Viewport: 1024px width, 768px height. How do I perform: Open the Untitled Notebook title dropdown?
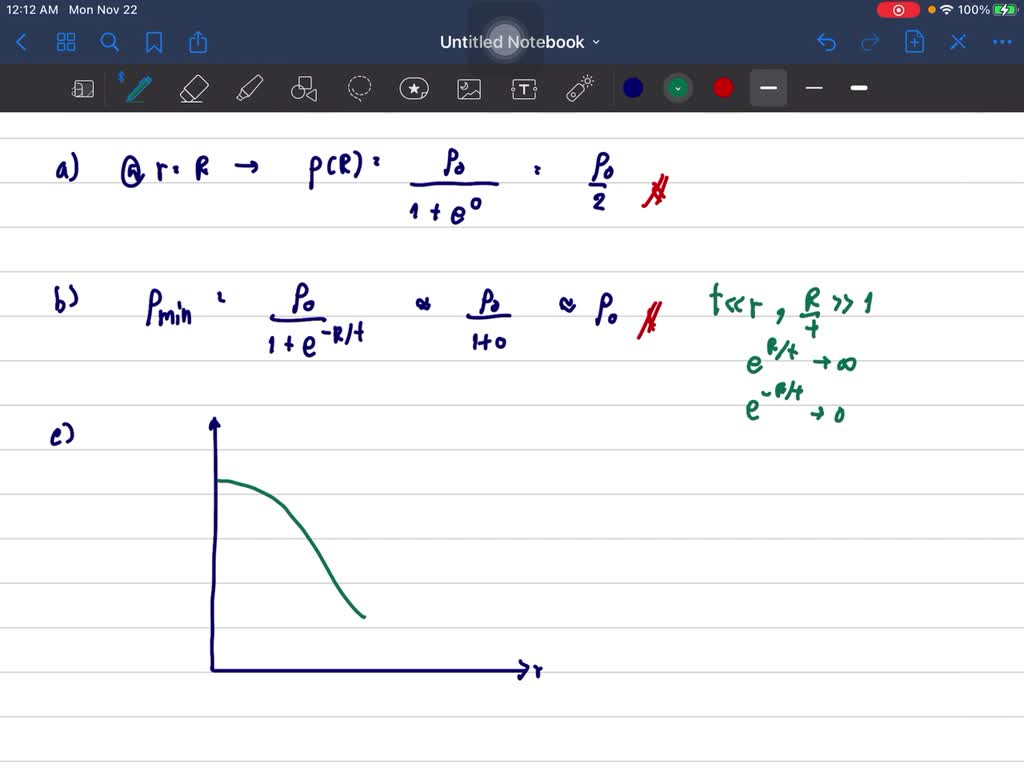[x=520, y=42]
